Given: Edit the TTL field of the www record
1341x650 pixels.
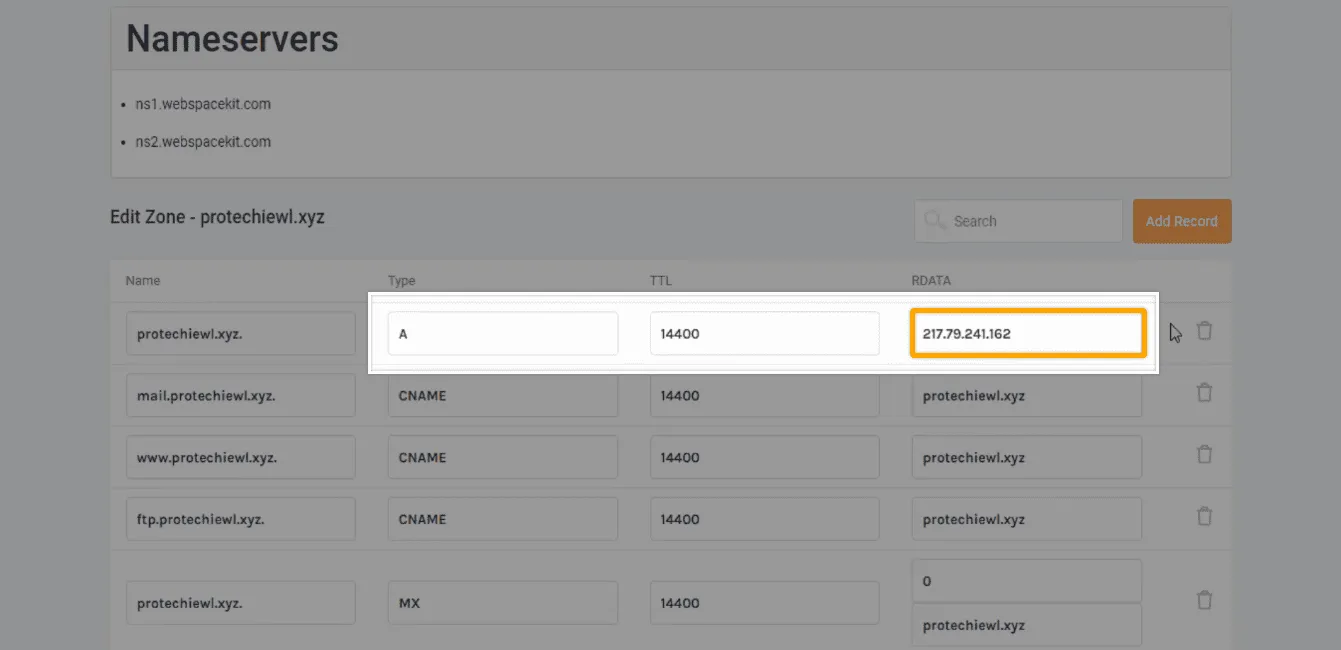Looking at the screenshot, I should 764,458.
